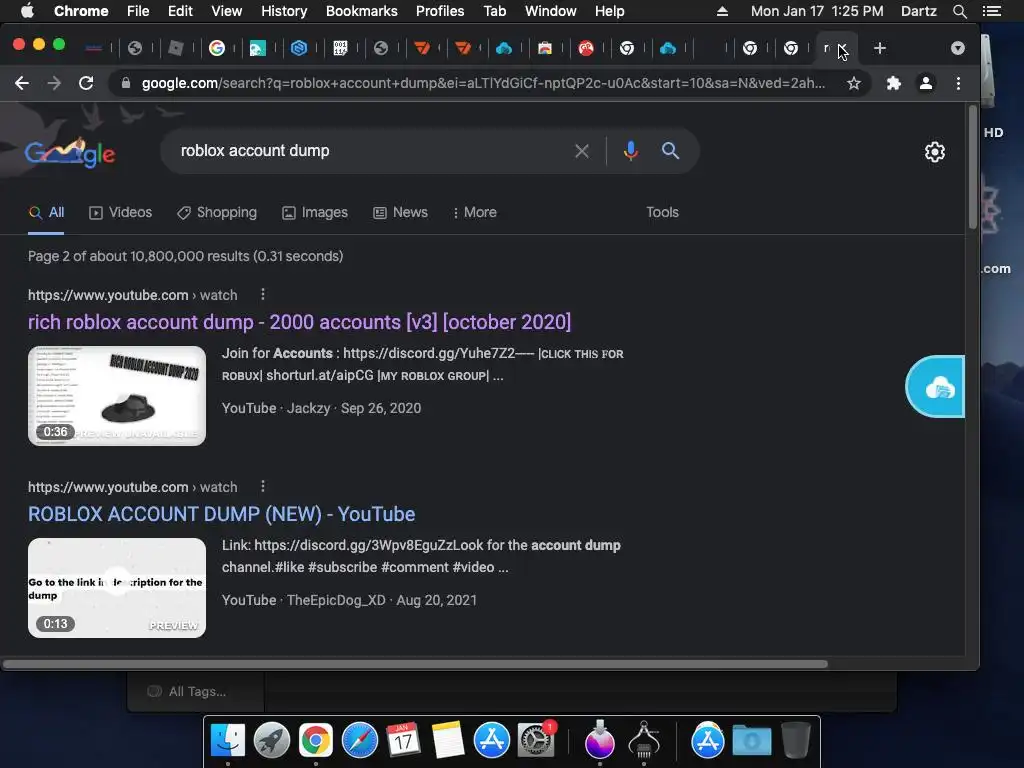Open the Window menu
1024x768 pixels.
[551, 11]
